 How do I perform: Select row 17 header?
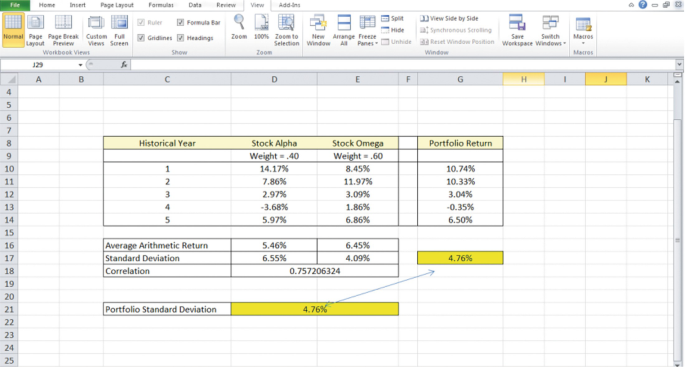[x=9, y=258]
